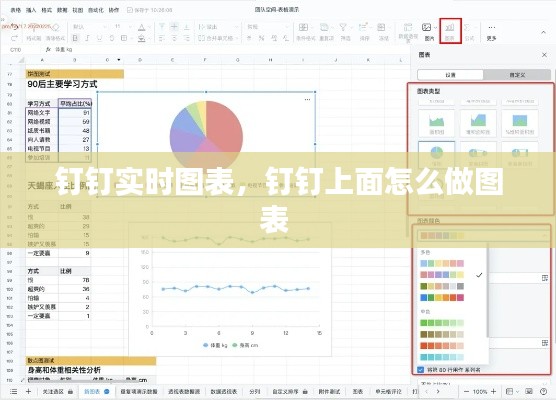556x400 pixels.
Task: Click the filter funnel (筛选) icon
Action: pyautogui.click(x=343, y=27)
